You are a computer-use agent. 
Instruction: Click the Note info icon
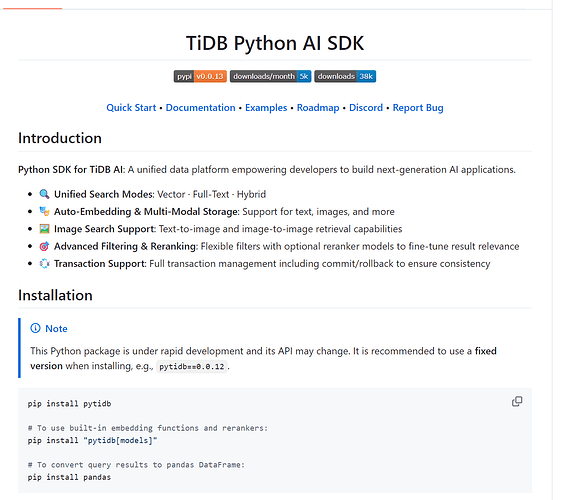[x=35, y=328]
